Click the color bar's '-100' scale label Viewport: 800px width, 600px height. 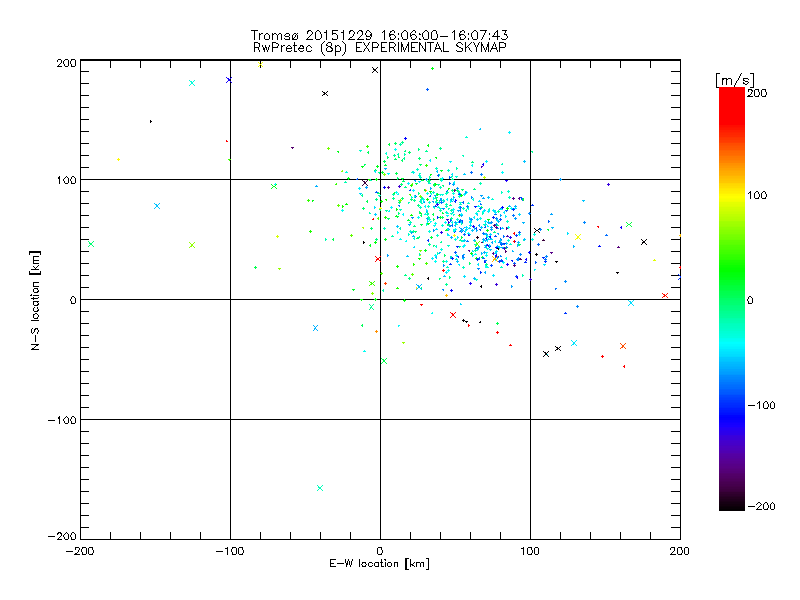761,405
